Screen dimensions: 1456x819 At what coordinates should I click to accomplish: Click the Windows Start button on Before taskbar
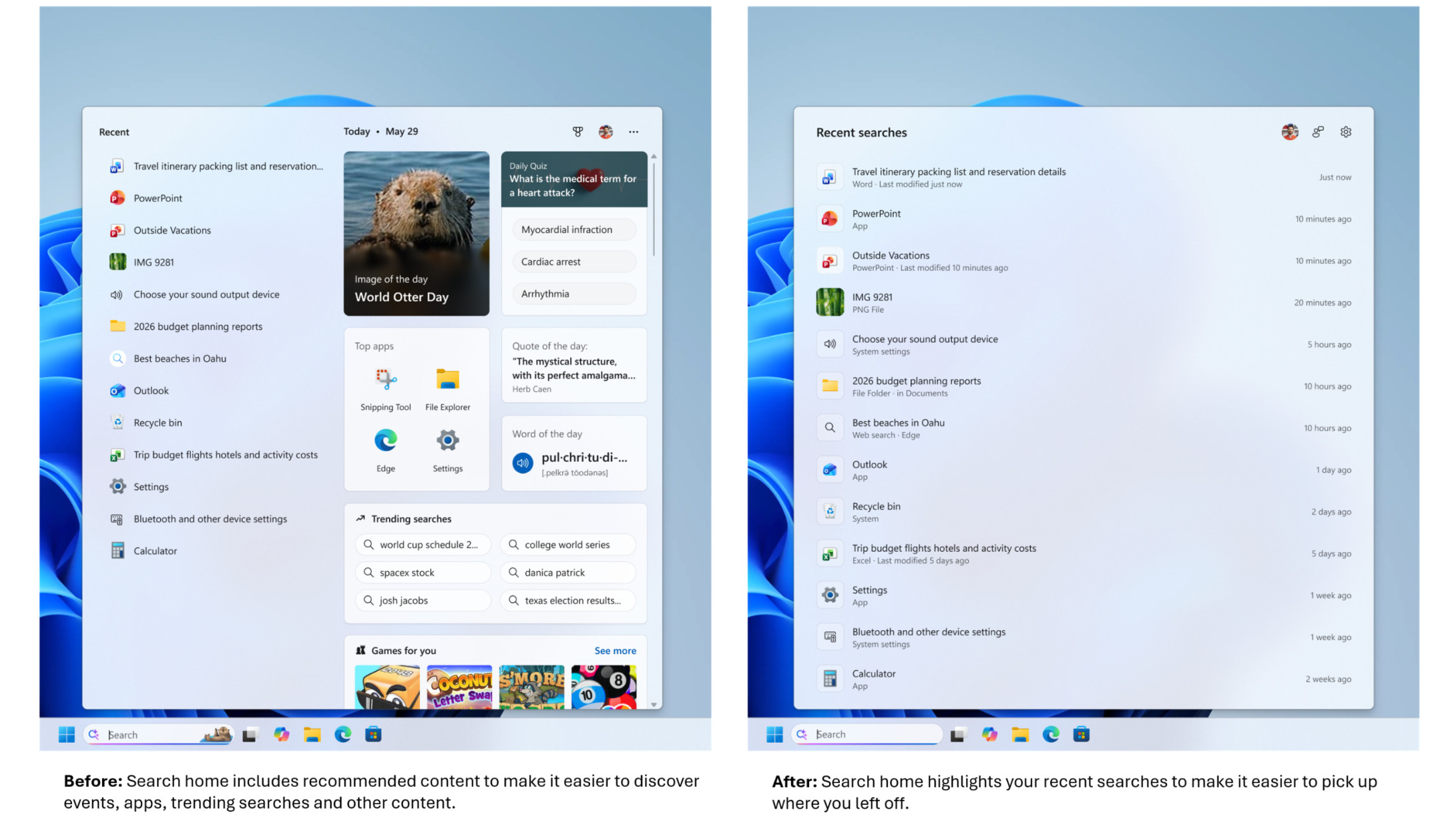tap(66, 734)
